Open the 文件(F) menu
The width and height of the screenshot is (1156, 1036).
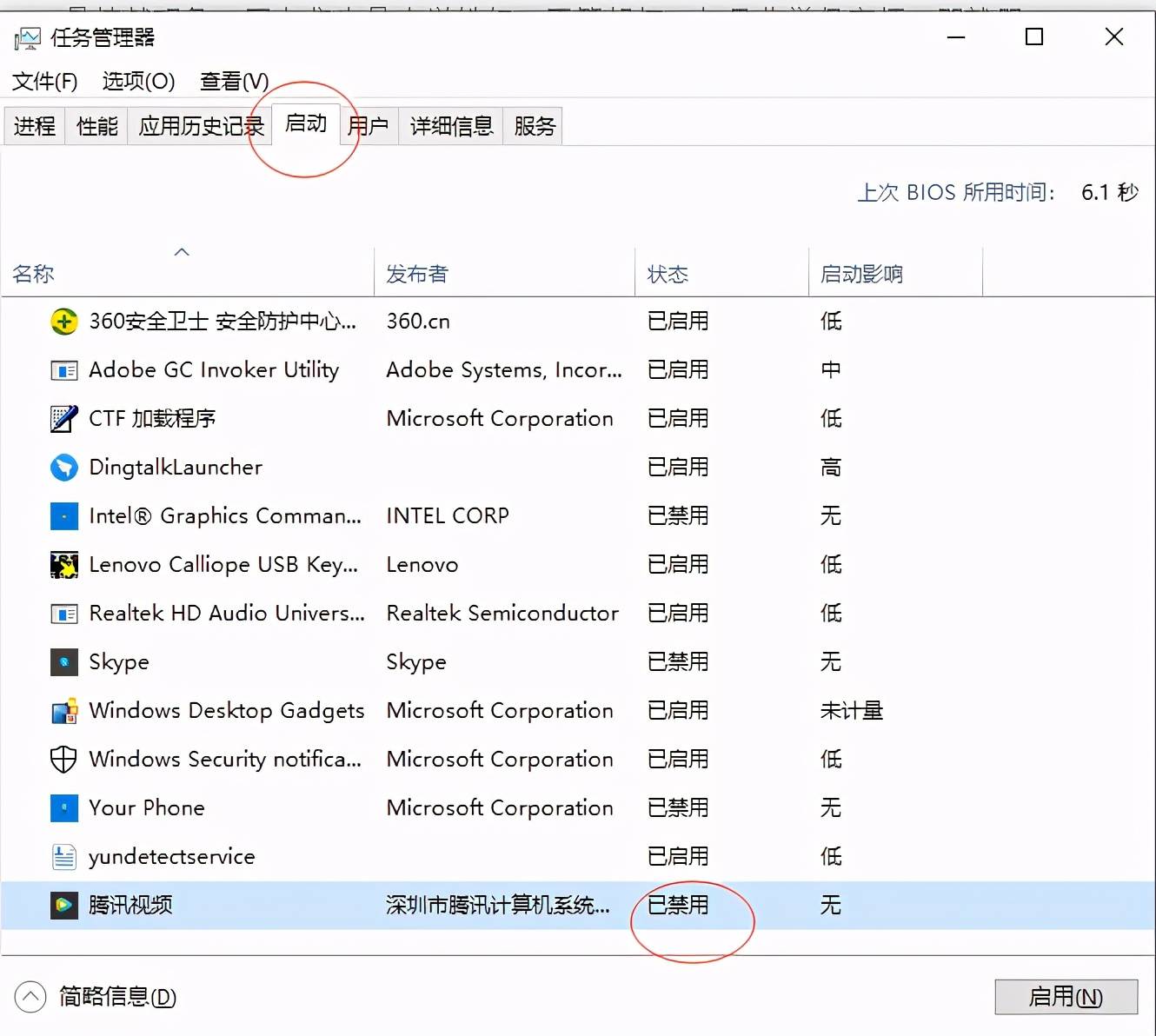pos(44,82)
